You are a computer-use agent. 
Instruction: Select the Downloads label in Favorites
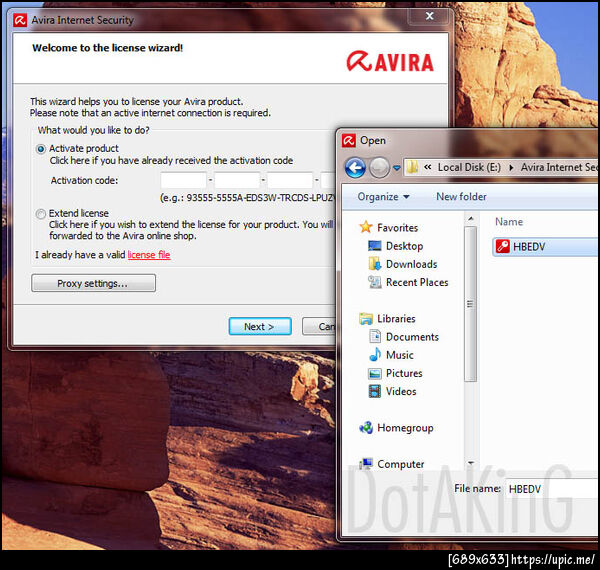tap(411, 264)
